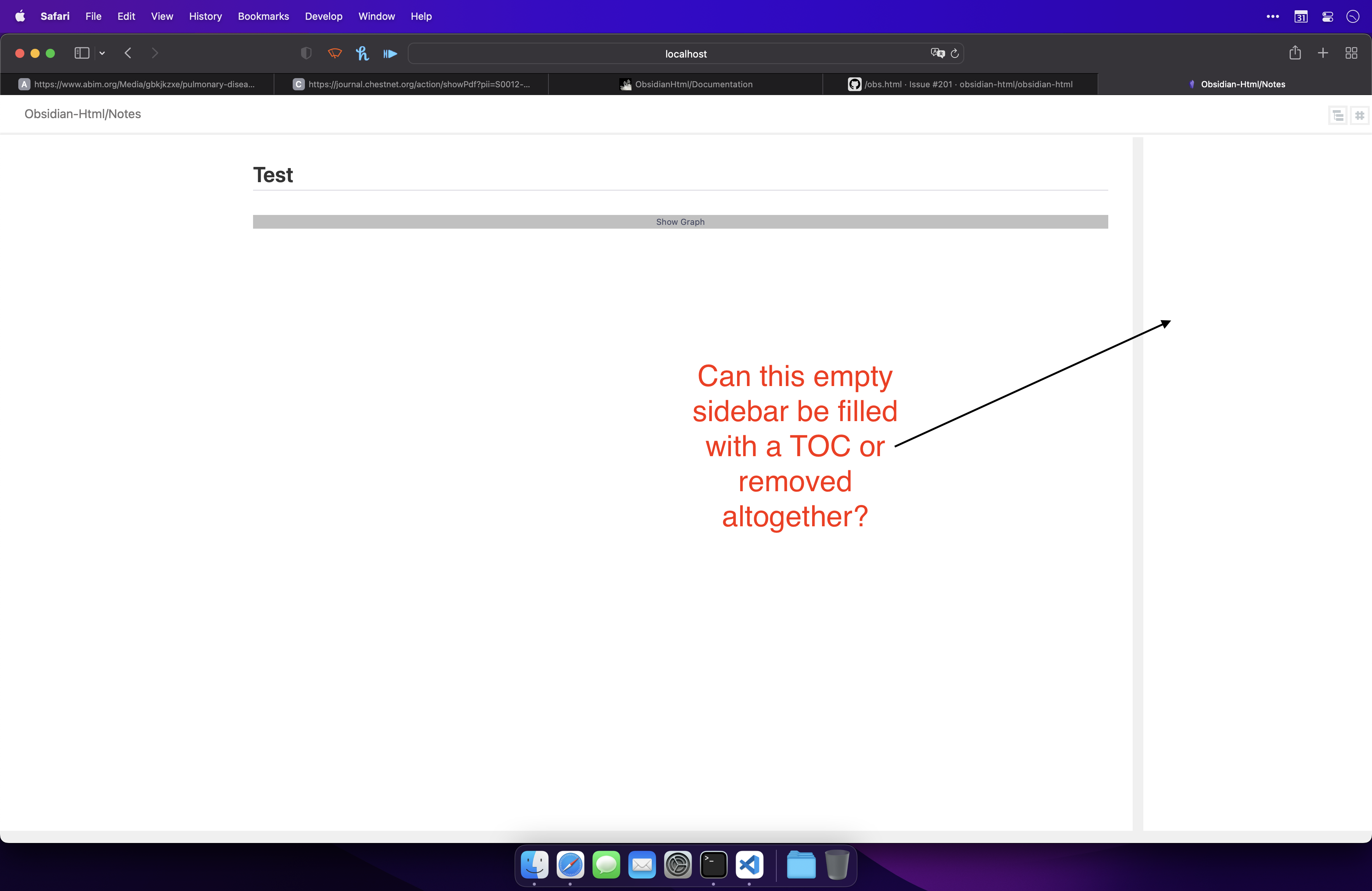1372x891 pixels.
Task: Click the blue Hush extension icon
Action: coord(362,53)
